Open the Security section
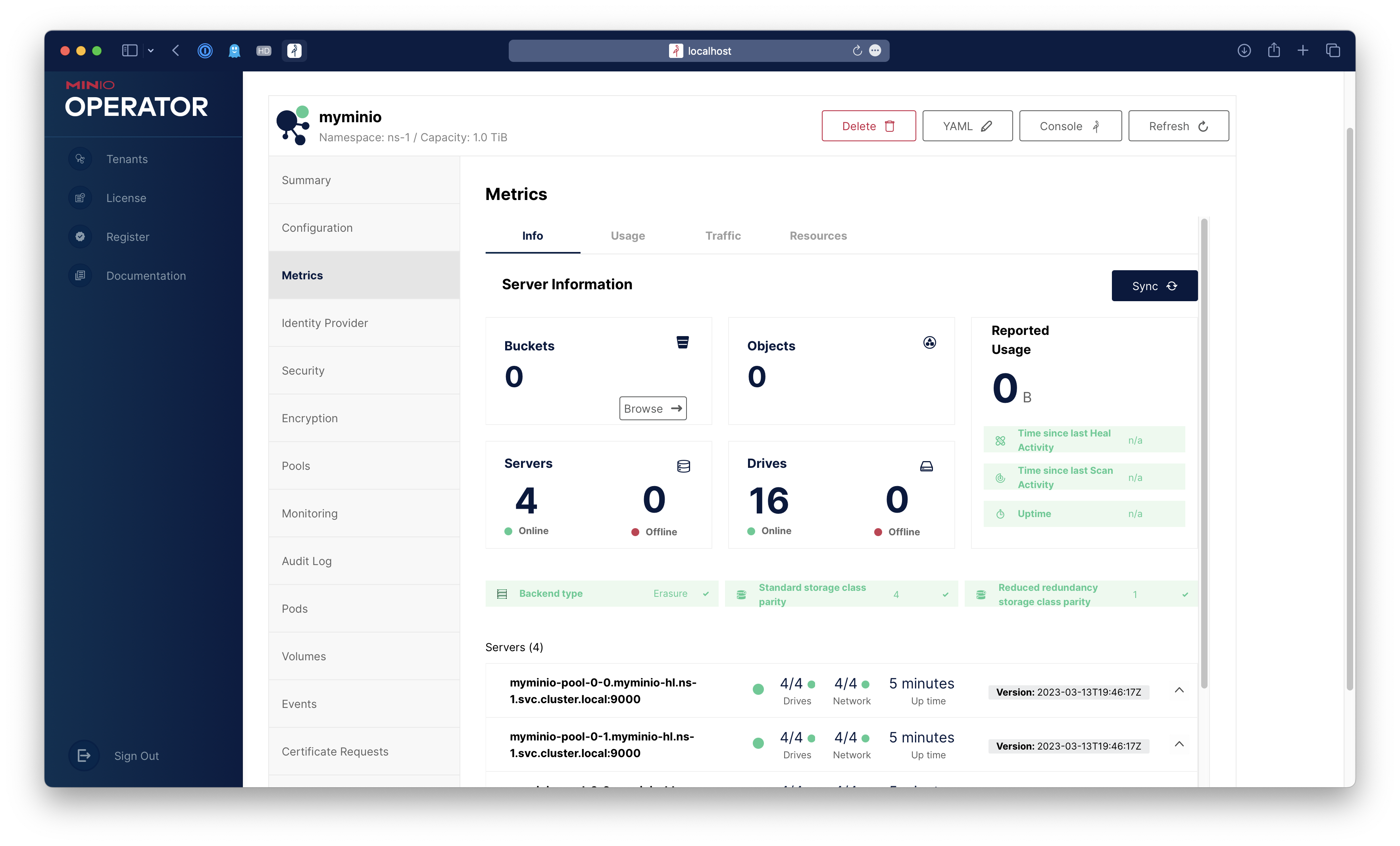This screenshot has width=1400, height=846. pyautogui.click(x=363, y=371)
